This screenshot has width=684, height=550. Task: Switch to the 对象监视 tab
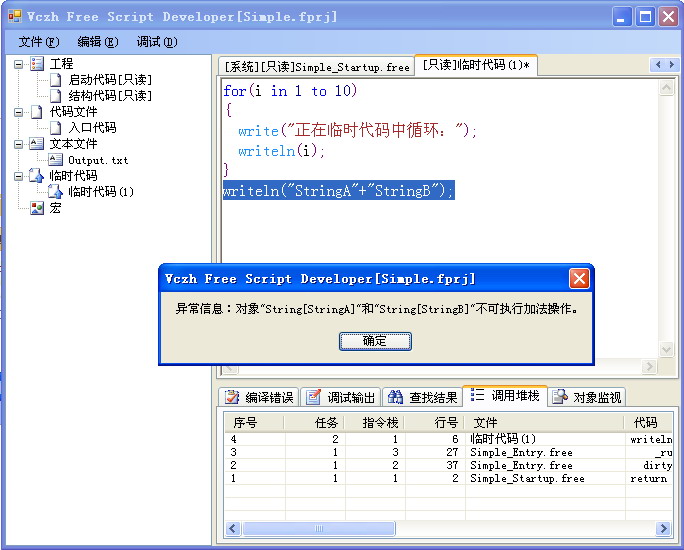pyautogui.click(x=587, y=397)
